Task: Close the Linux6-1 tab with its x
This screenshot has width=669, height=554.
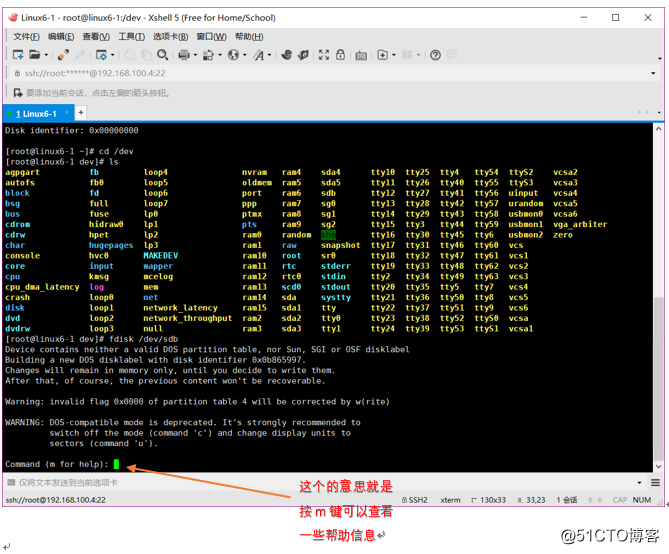Action: (x=67, y=113)
